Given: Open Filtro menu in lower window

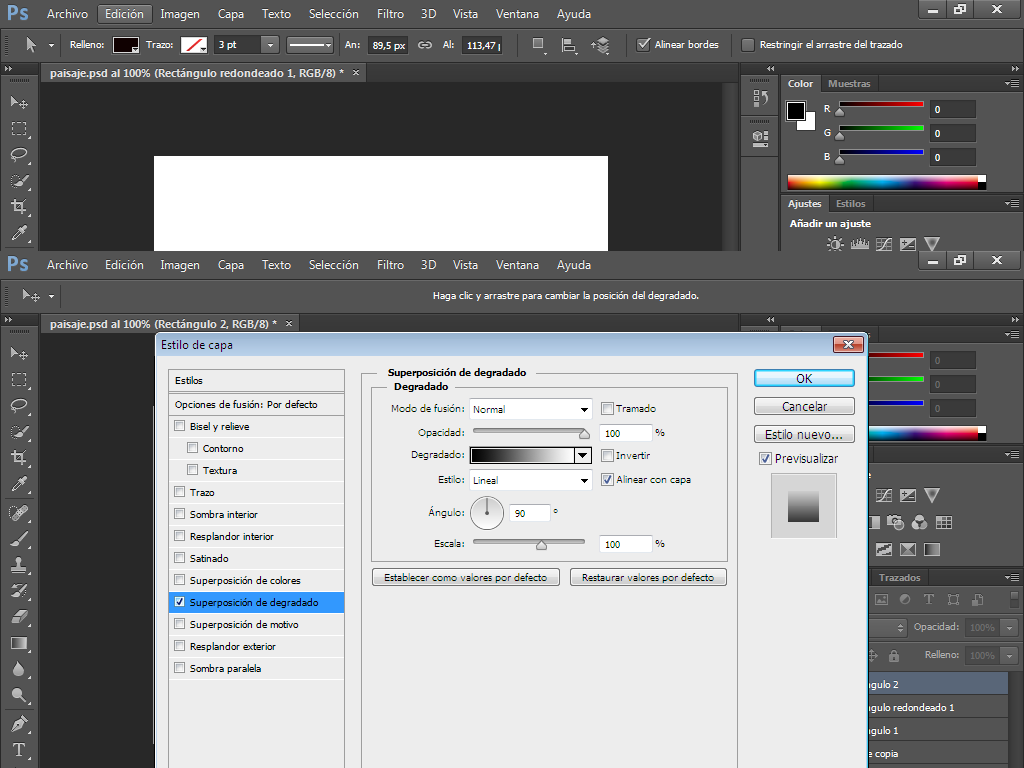Looking at the screenshot, I should (390, 264).
